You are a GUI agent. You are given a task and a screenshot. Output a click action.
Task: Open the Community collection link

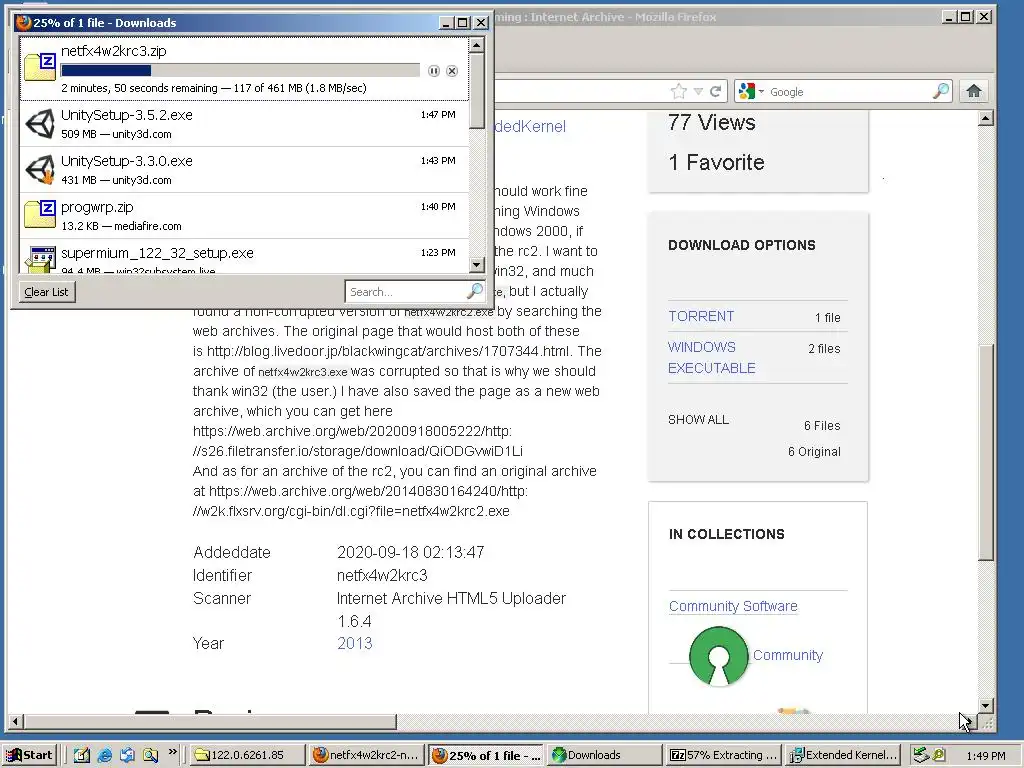tap(788, 655)
